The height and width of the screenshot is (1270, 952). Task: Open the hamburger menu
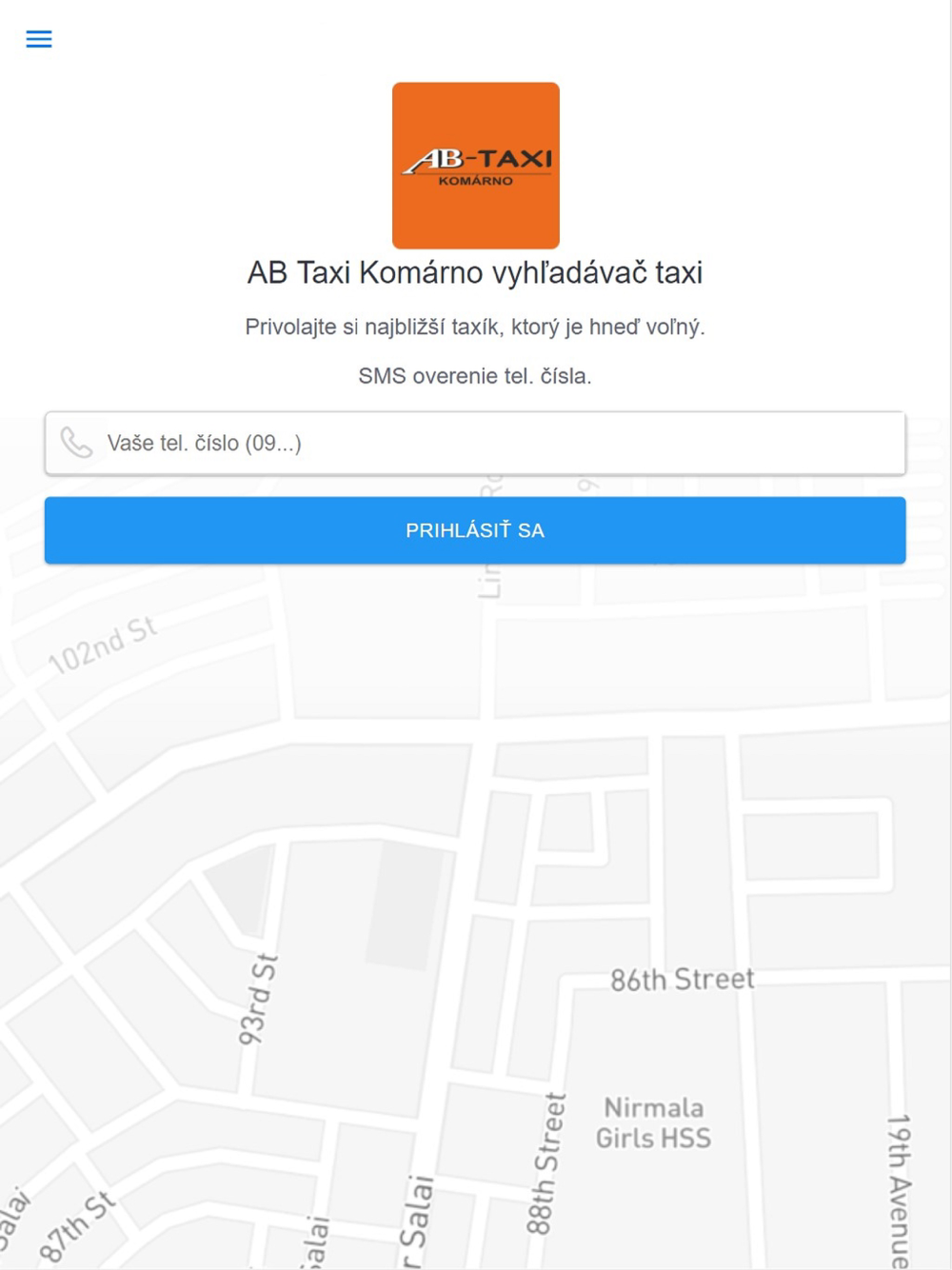[39, 39]
